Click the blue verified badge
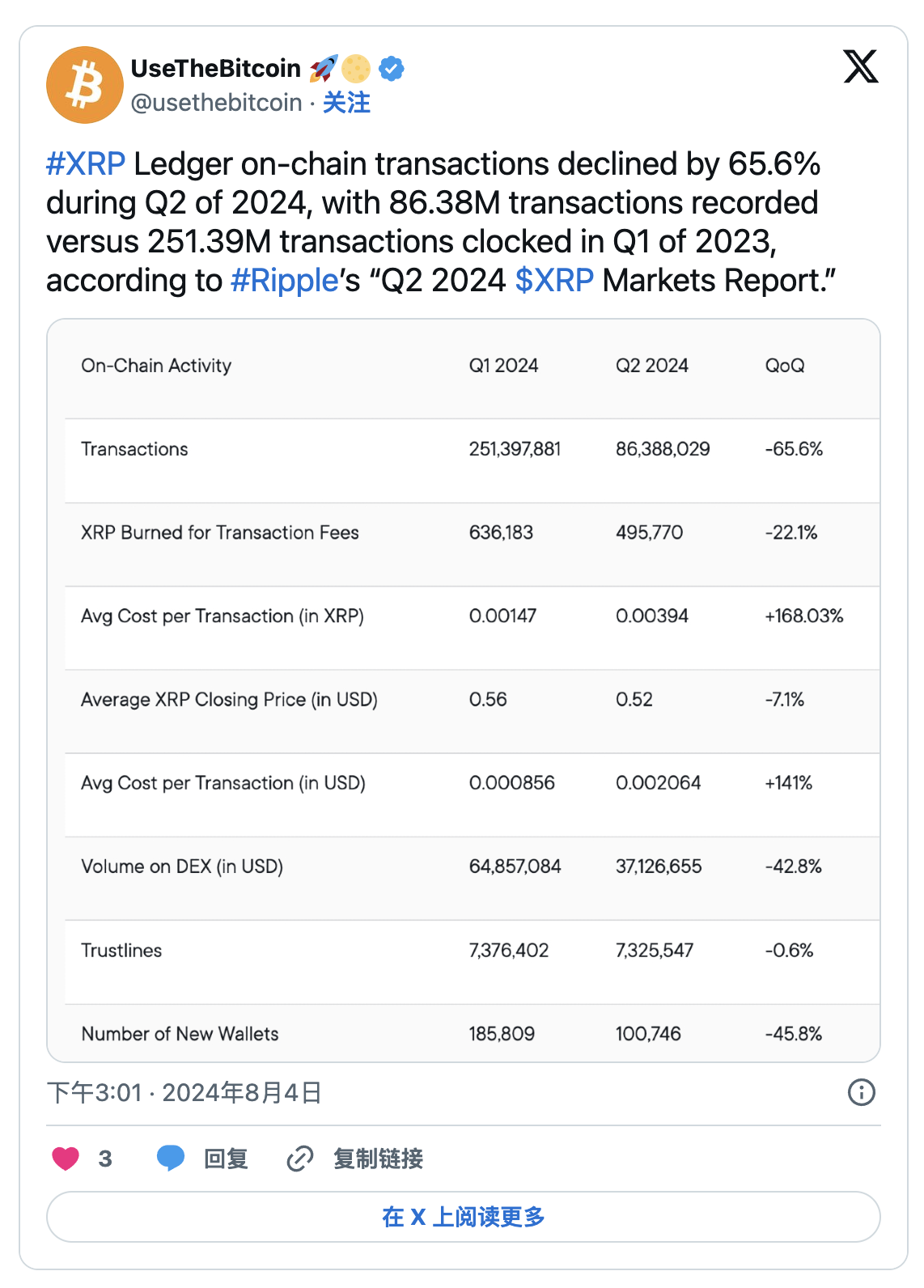 (392, 69)
